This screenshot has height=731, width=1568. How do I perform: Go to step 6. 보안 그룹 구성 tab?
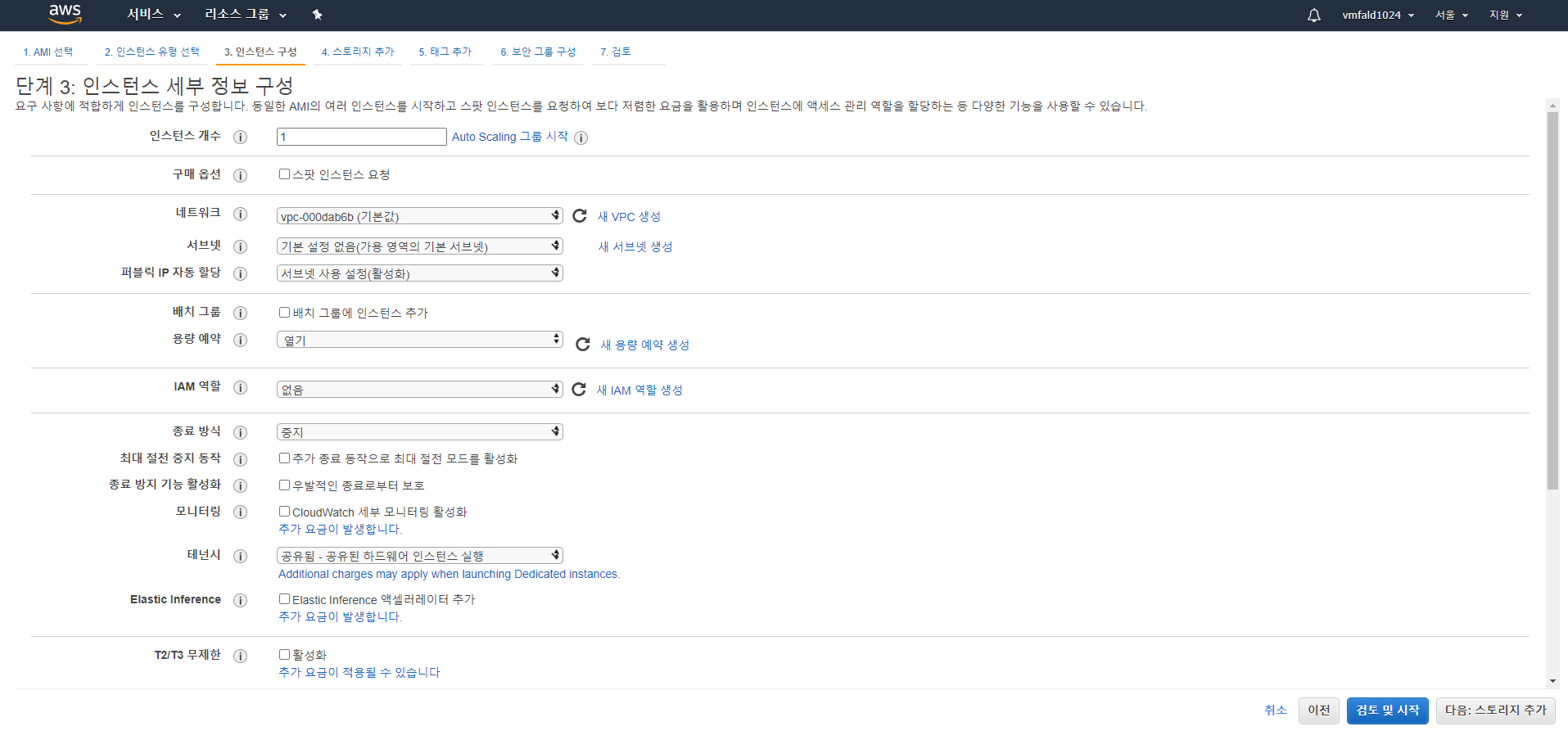538,52
